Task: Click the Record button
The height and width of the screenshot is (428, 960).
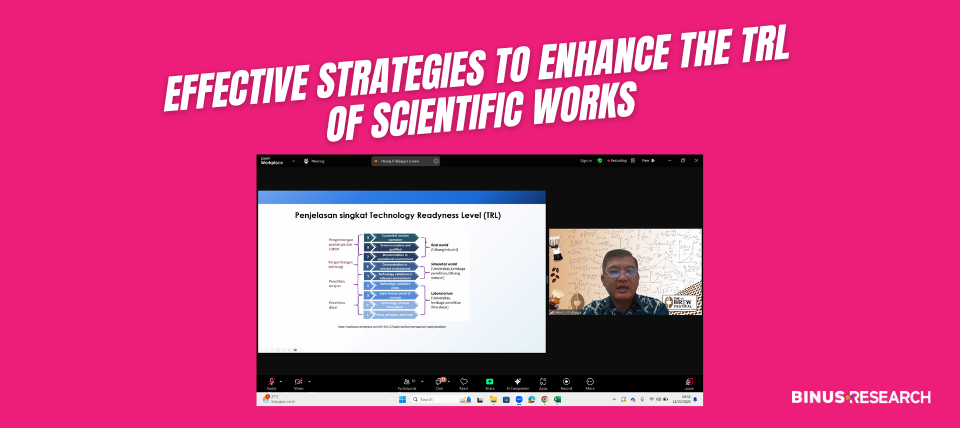Action: pyautogui.click(x=566, y=382)
